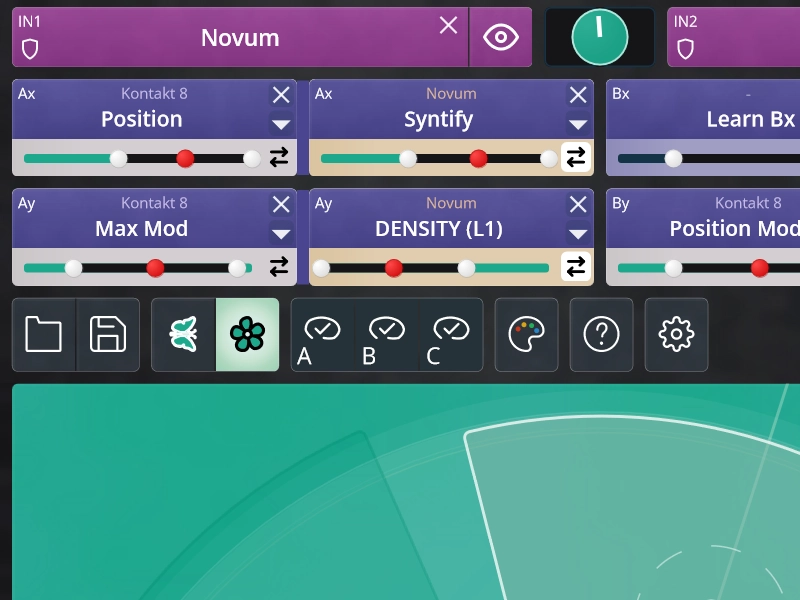This screenshot has width=800, height=600.
Task: Click the Novum title in IN1
Action: [240, 38]
